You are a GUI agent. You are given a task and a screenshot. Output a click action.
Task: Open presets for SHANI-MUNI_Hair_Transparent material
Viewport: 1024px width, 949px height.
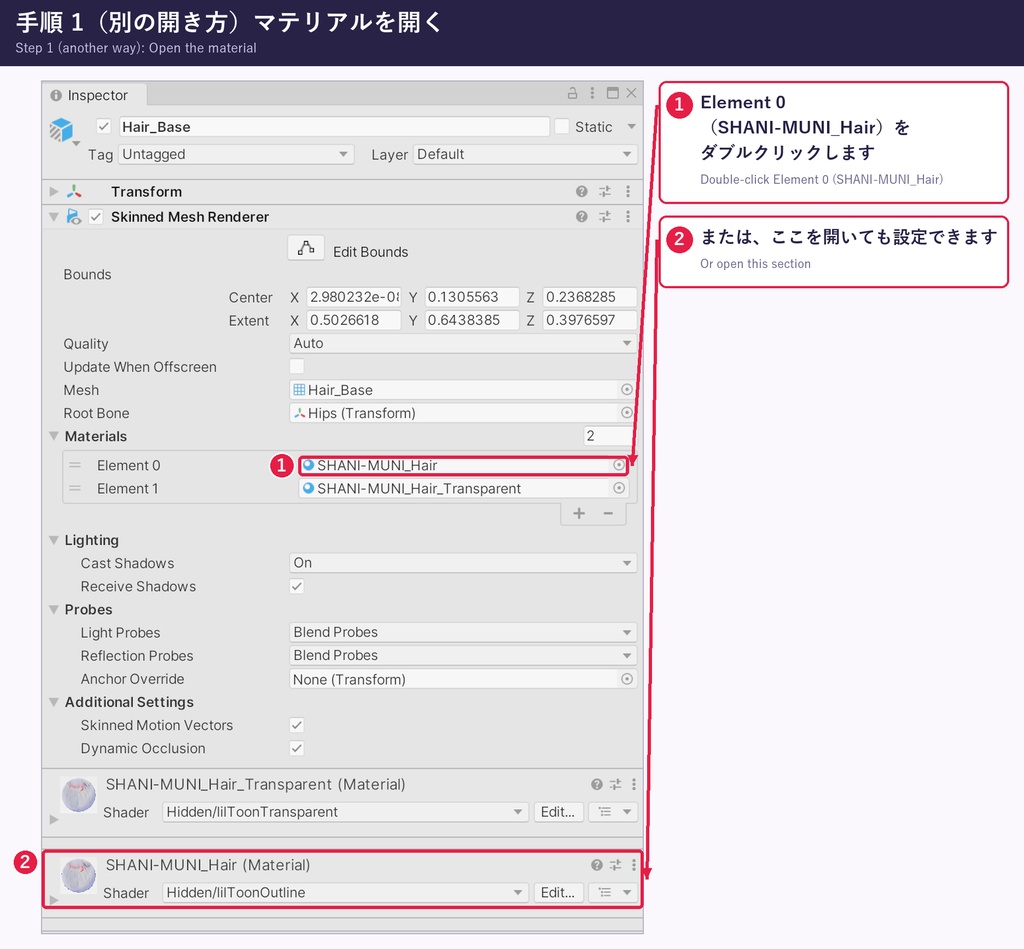(615, 784)
